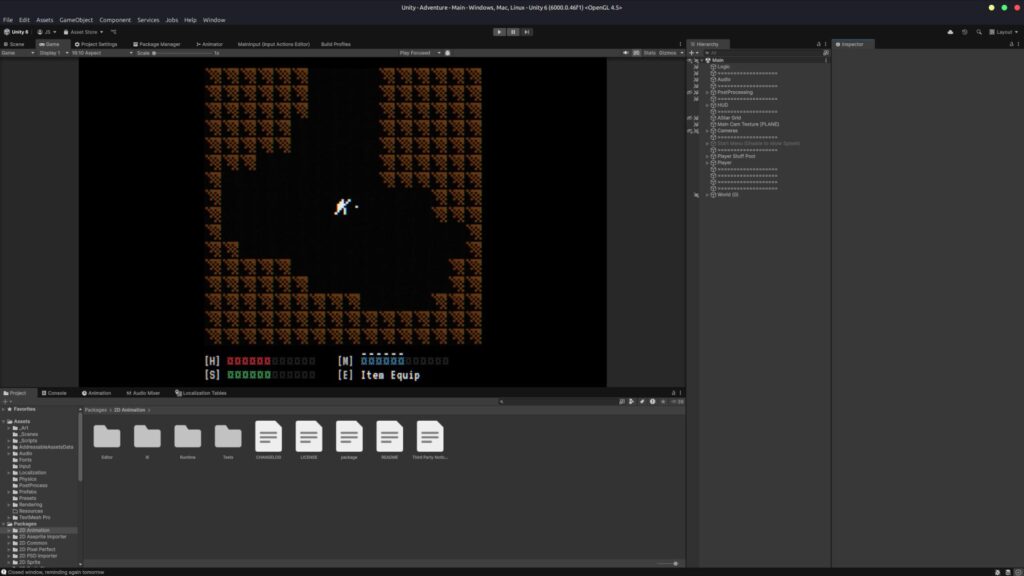The height and width of the screenshot is (576, 1024).
Task: Open the 16:10 Aspect ratio dropdown
Action: [x=102, y=53]
